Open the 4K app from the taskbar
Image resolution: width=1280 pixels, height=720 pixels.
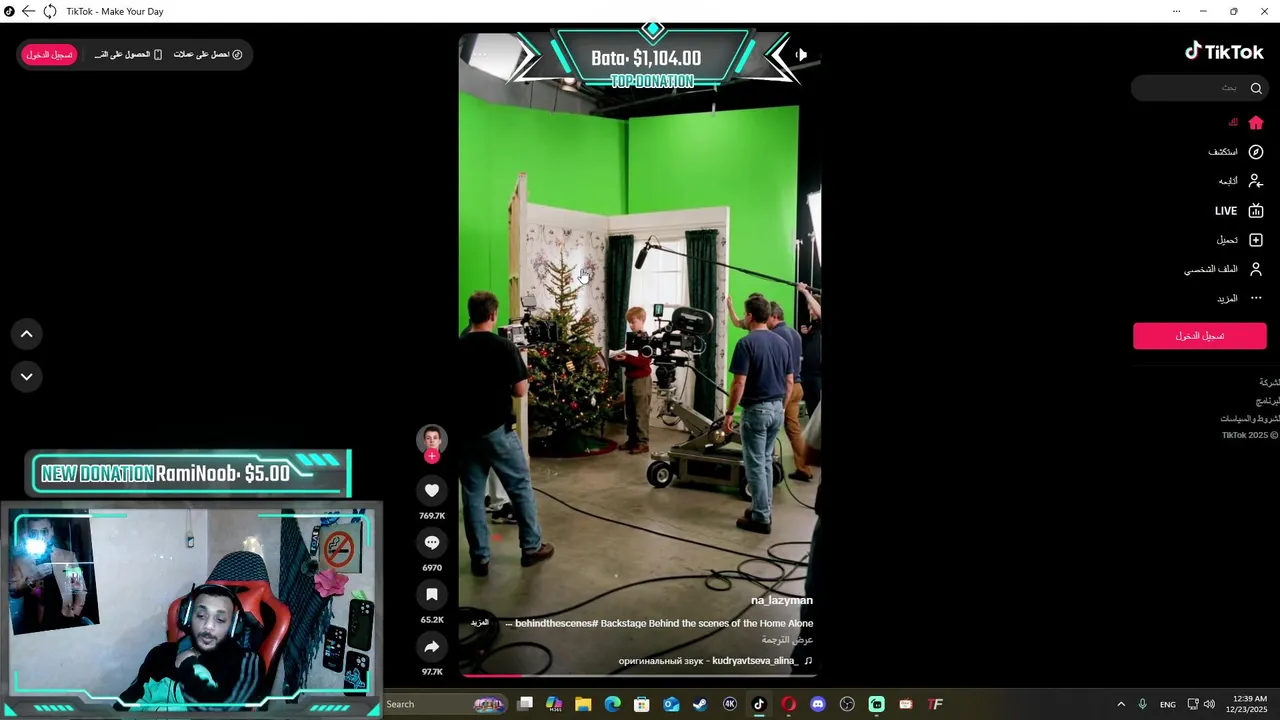pos(730,704)
